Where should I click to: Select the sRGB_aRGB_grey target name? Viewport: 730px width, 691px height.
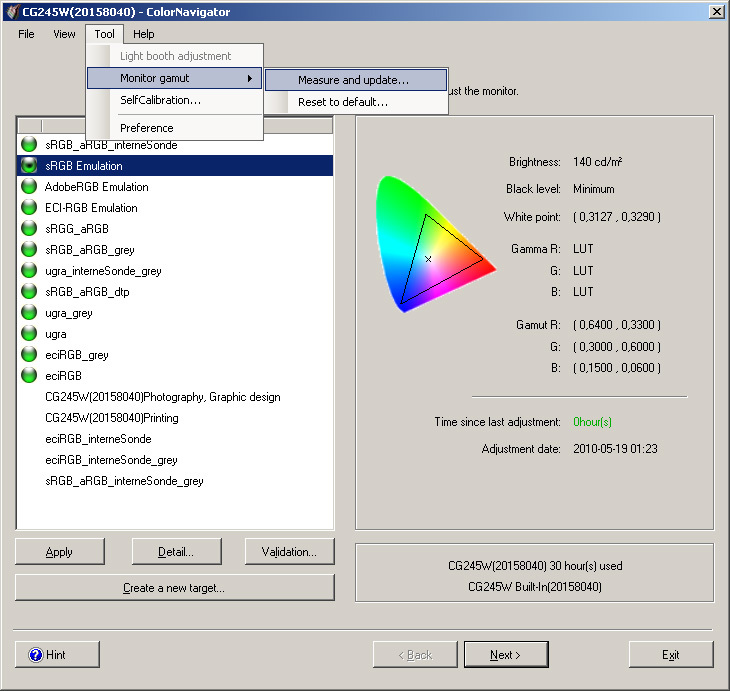pos(90,250)
